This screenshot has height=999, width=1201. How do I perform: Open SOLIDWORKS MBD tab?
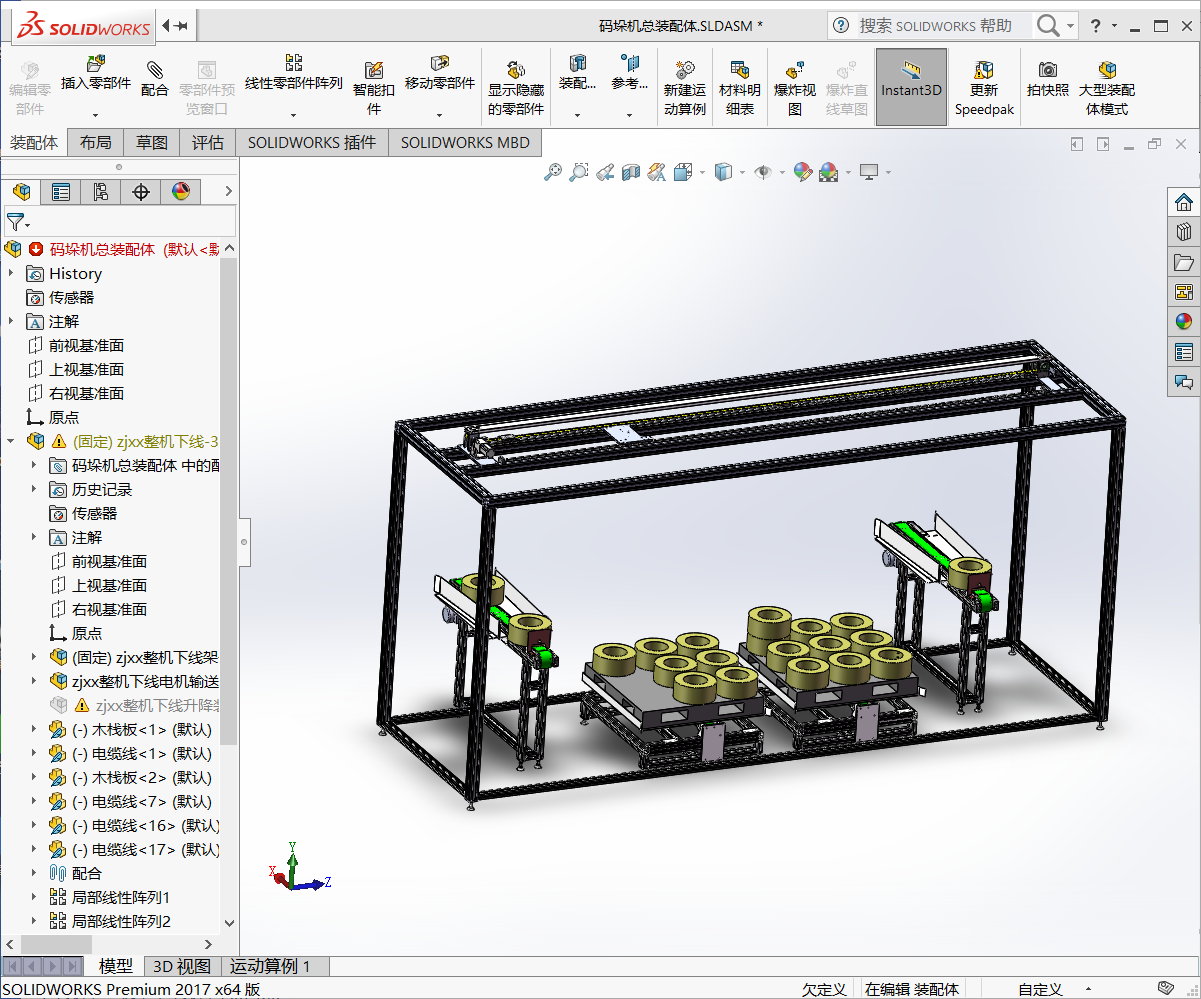pyautogui.click(x=465, y=143)
